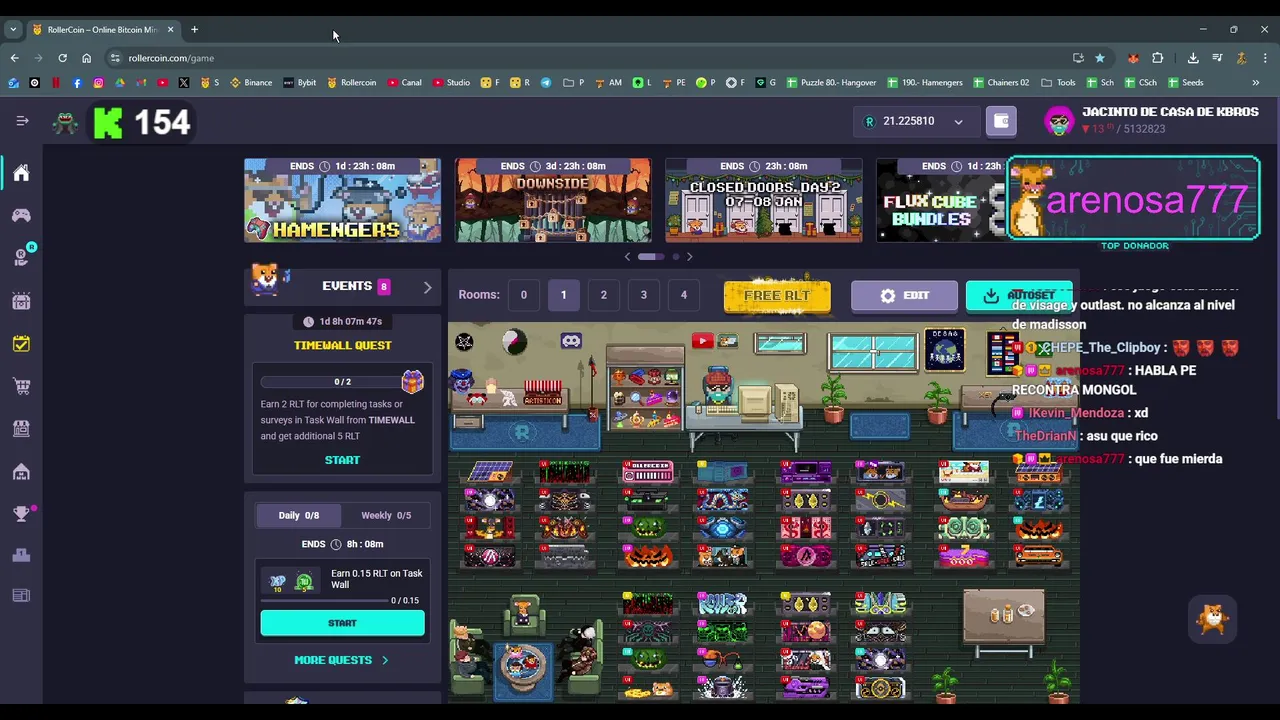Show more bookmarks overflow chevron
The height and width of the screenshot is (720, 1280).
coord(1255,82)
